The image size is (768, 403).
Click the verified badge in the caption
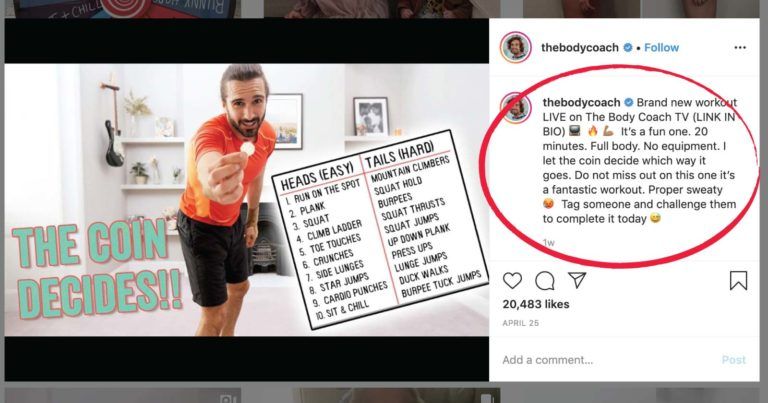click(628, 102)
